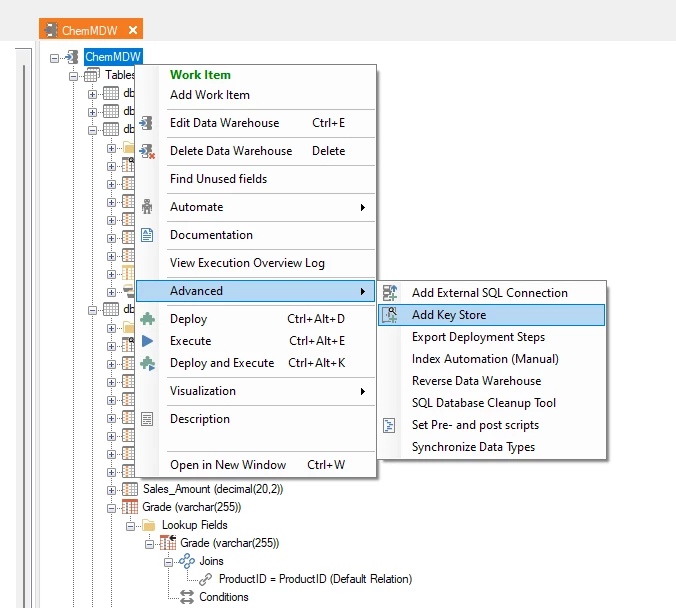
Task: Select the ChemMDW tab label
Action: click(x=90, y=31)
